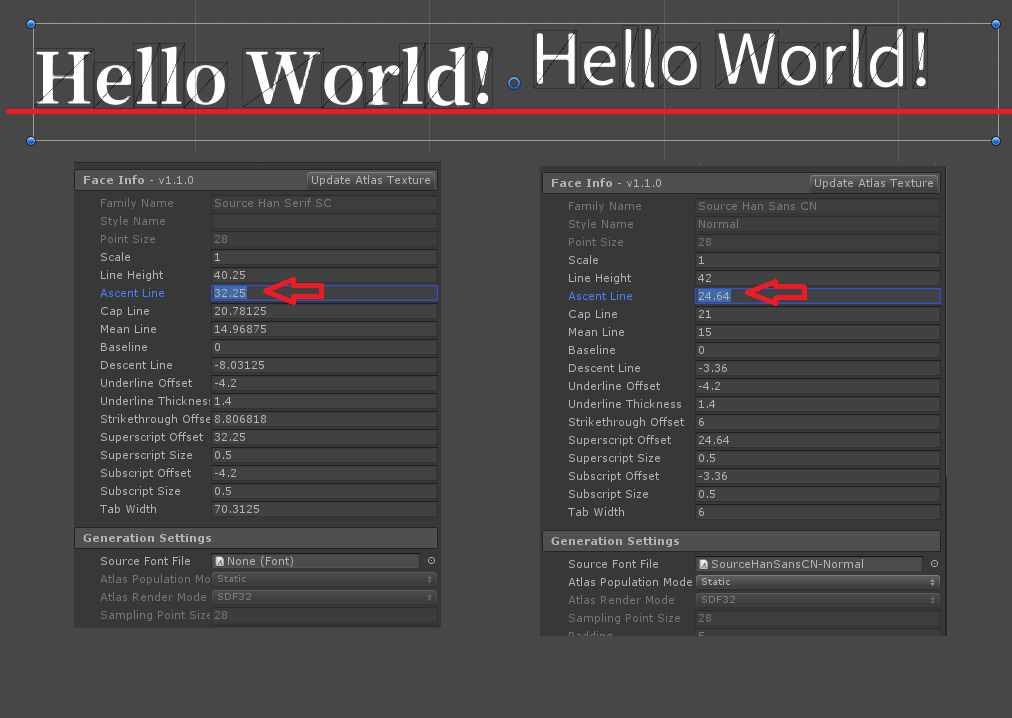Click the blue Ascent Line label in left panel
Screen dimensions: 1012x718
tap(132, 293)
